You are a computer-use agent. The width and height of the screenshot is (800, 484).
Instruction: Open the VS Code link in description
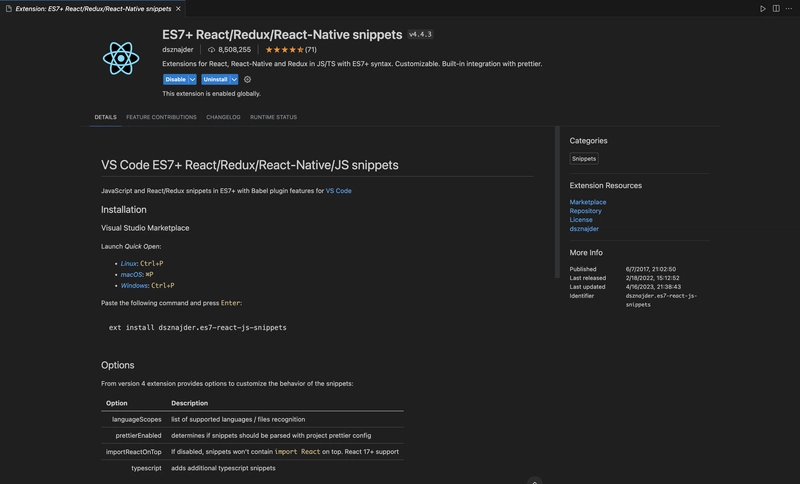339,191
